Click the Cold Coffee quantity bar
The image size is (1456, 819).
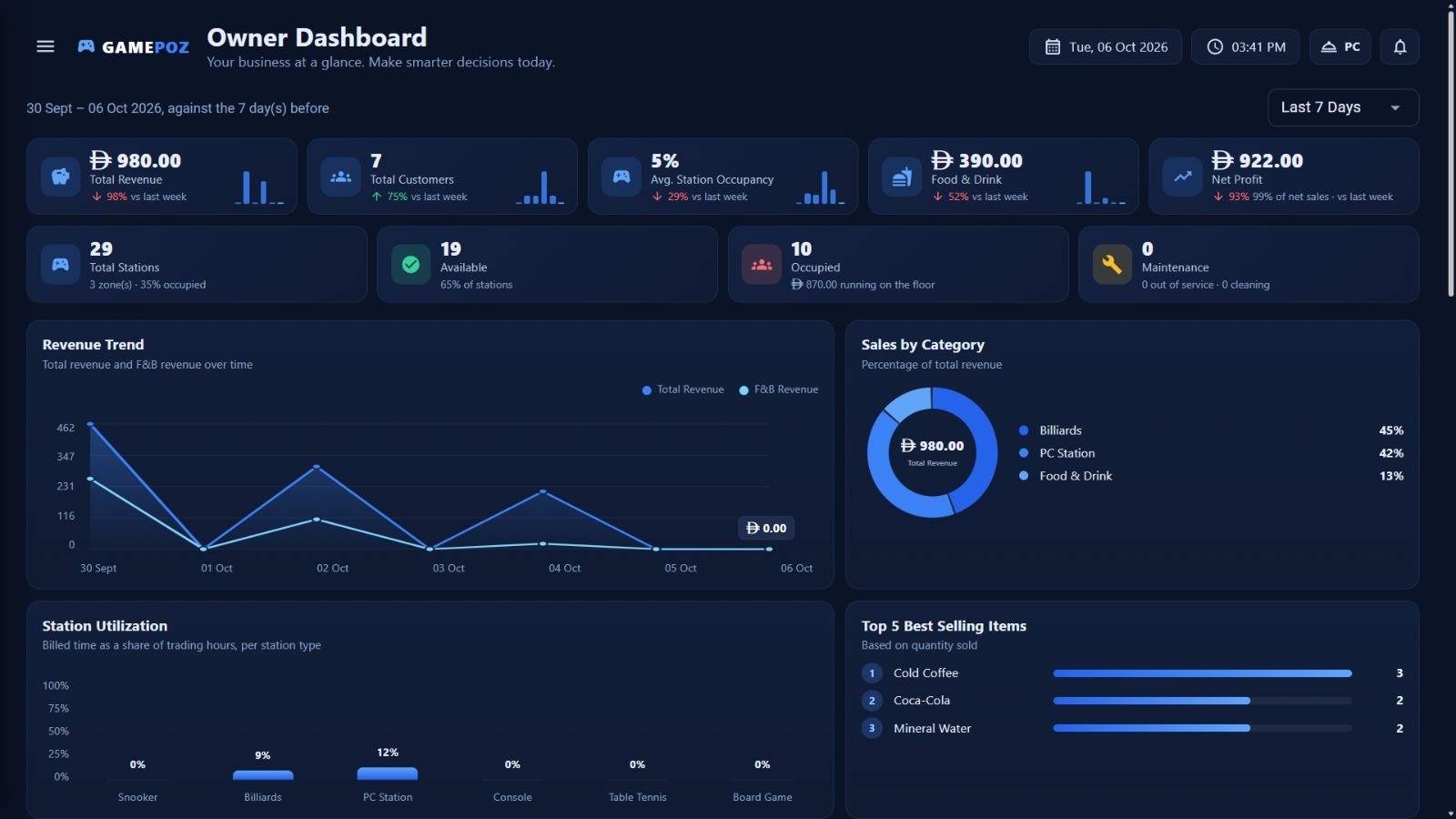click(x=1202, y=673)
